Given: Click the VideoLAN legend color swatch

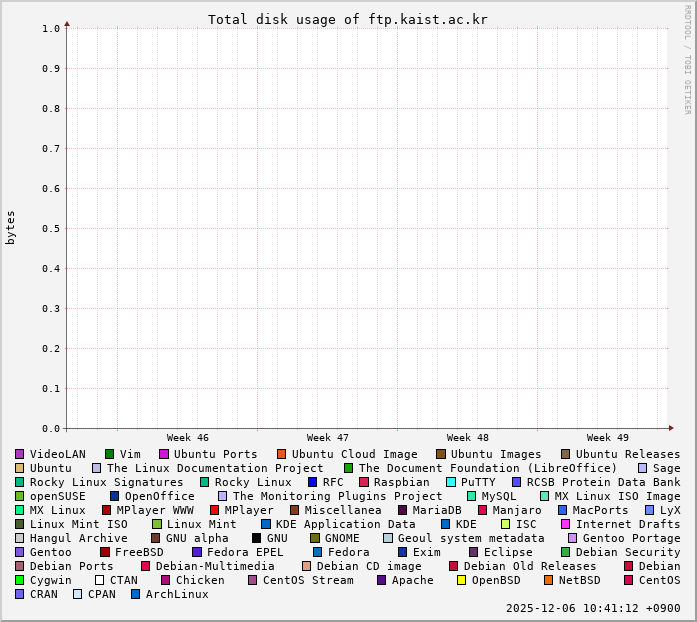Looking at the screenshot, I should click(19, 454).
